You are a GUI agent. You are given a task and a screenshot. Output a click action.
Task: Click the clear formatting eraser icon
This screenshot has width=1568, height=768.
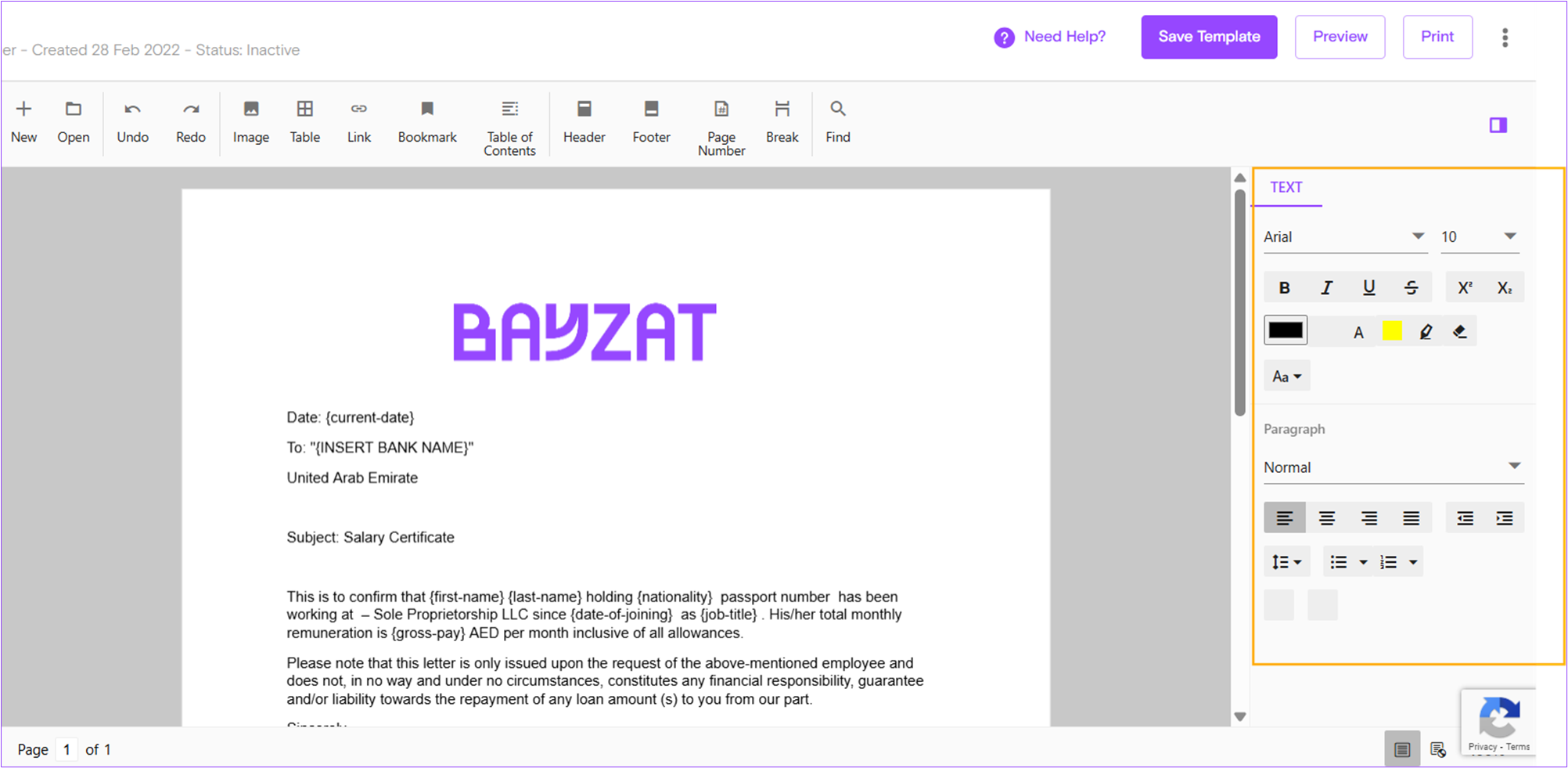click(1460, 332)
